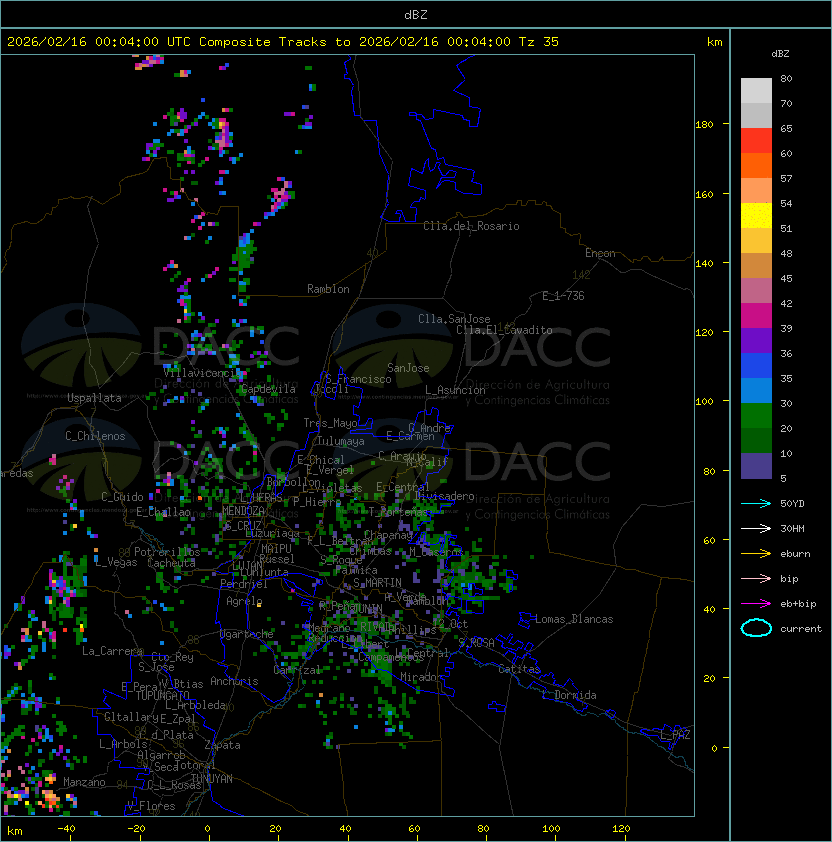Click the Villavicencio map label
This screenshot has height=842, width=832.
204,373
